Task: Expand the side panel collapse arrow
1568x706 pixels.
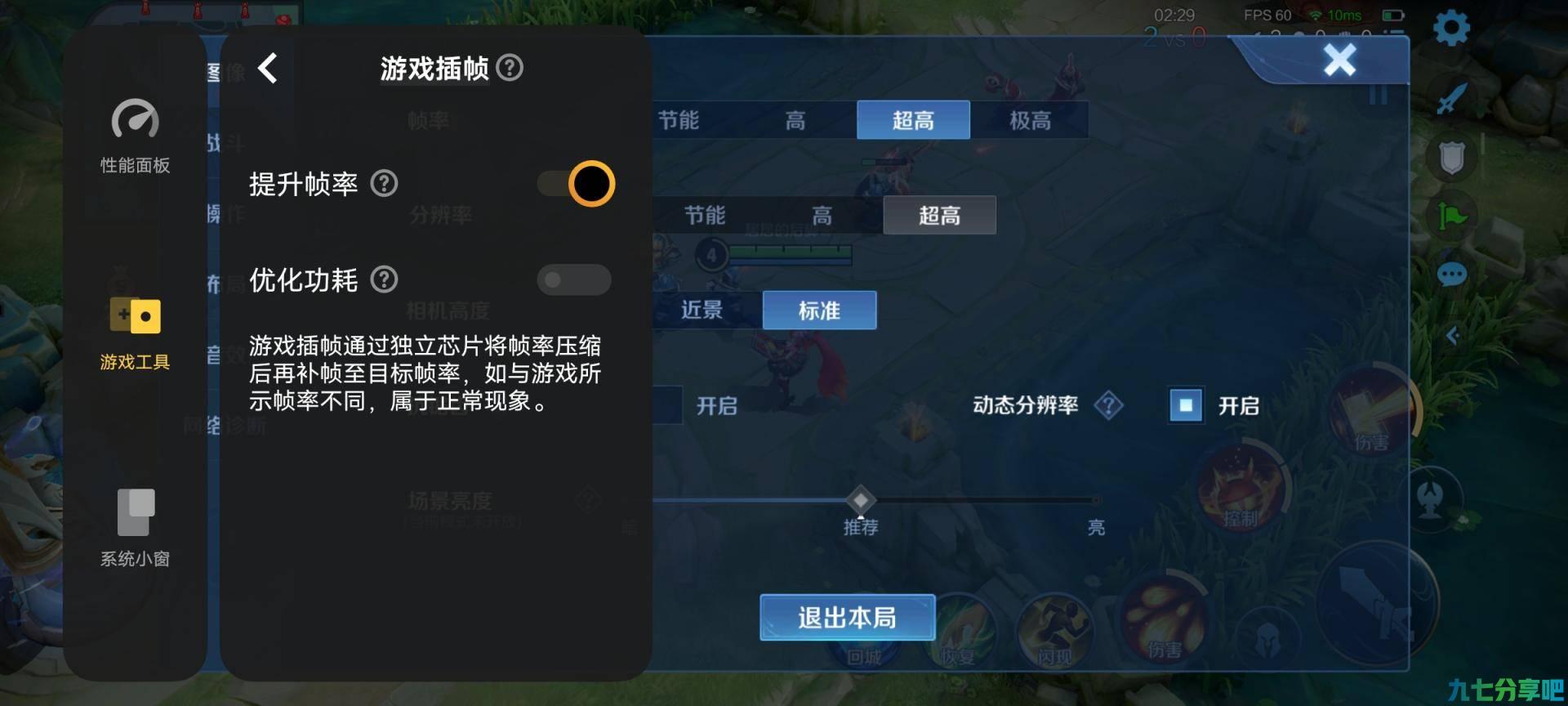Action: [x=1452, y=335]
